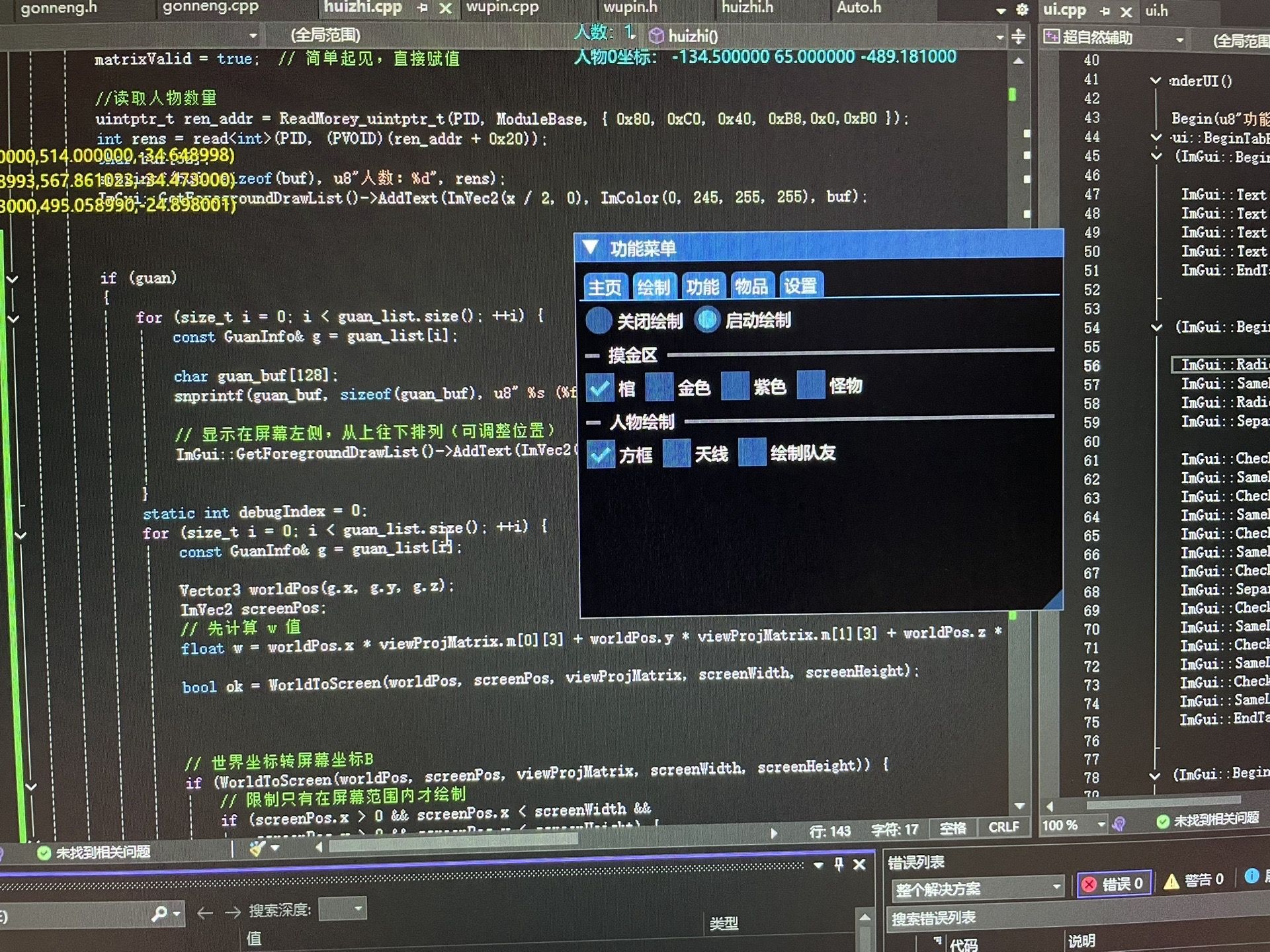The height and width of the screenshot is (952, 1270).
Task: Click the left arrow of the ui.cpp horizontal scrollbar
Action: tap(1049, 806)
